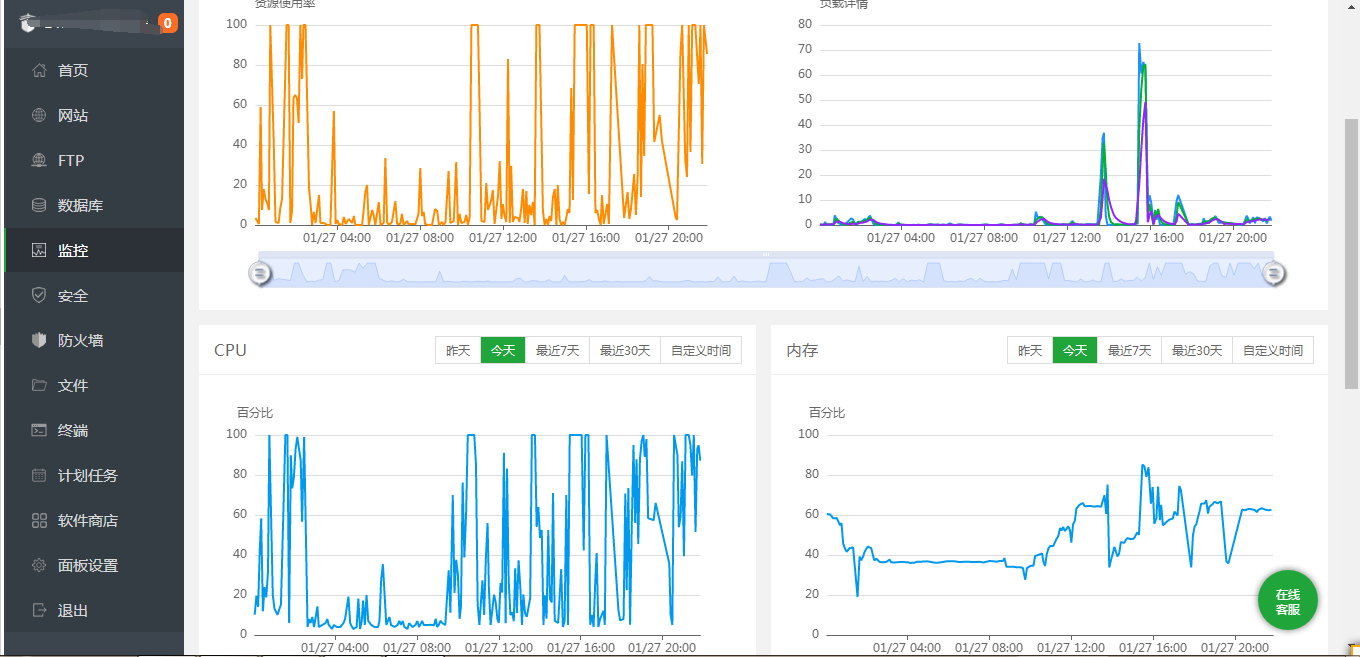Open the 面板设置 menu item
1360x657 pixels.
pyautogui.click(x=94, y=565)
